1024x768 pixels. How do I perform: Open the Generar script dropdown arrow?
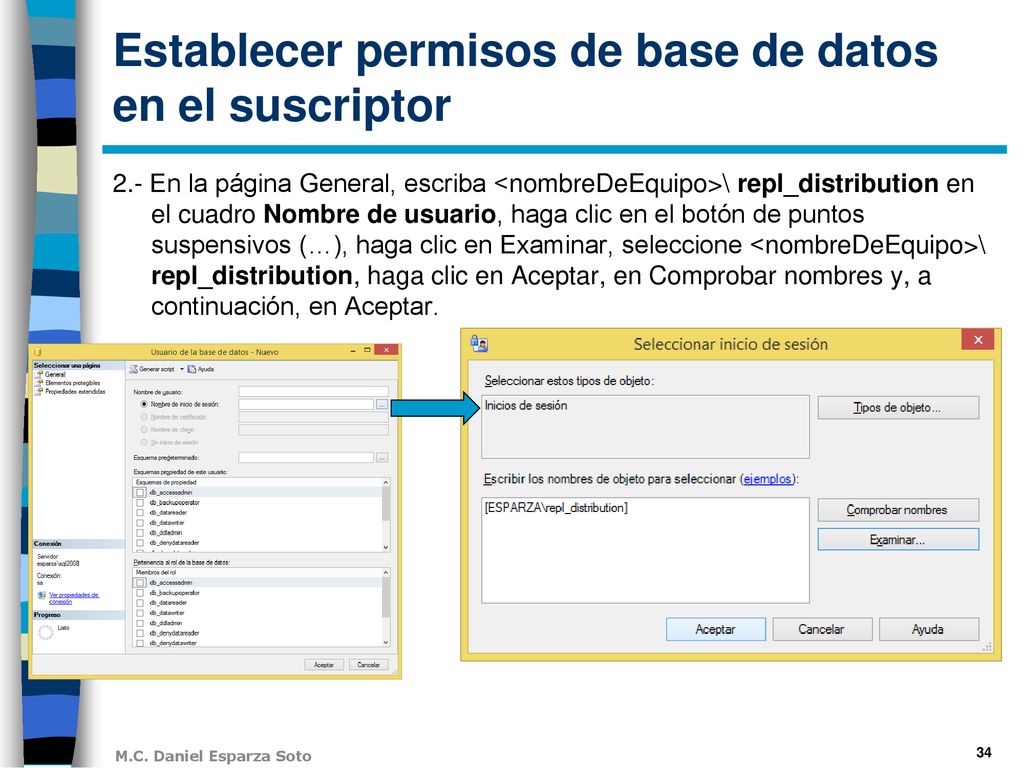point(182,370)
